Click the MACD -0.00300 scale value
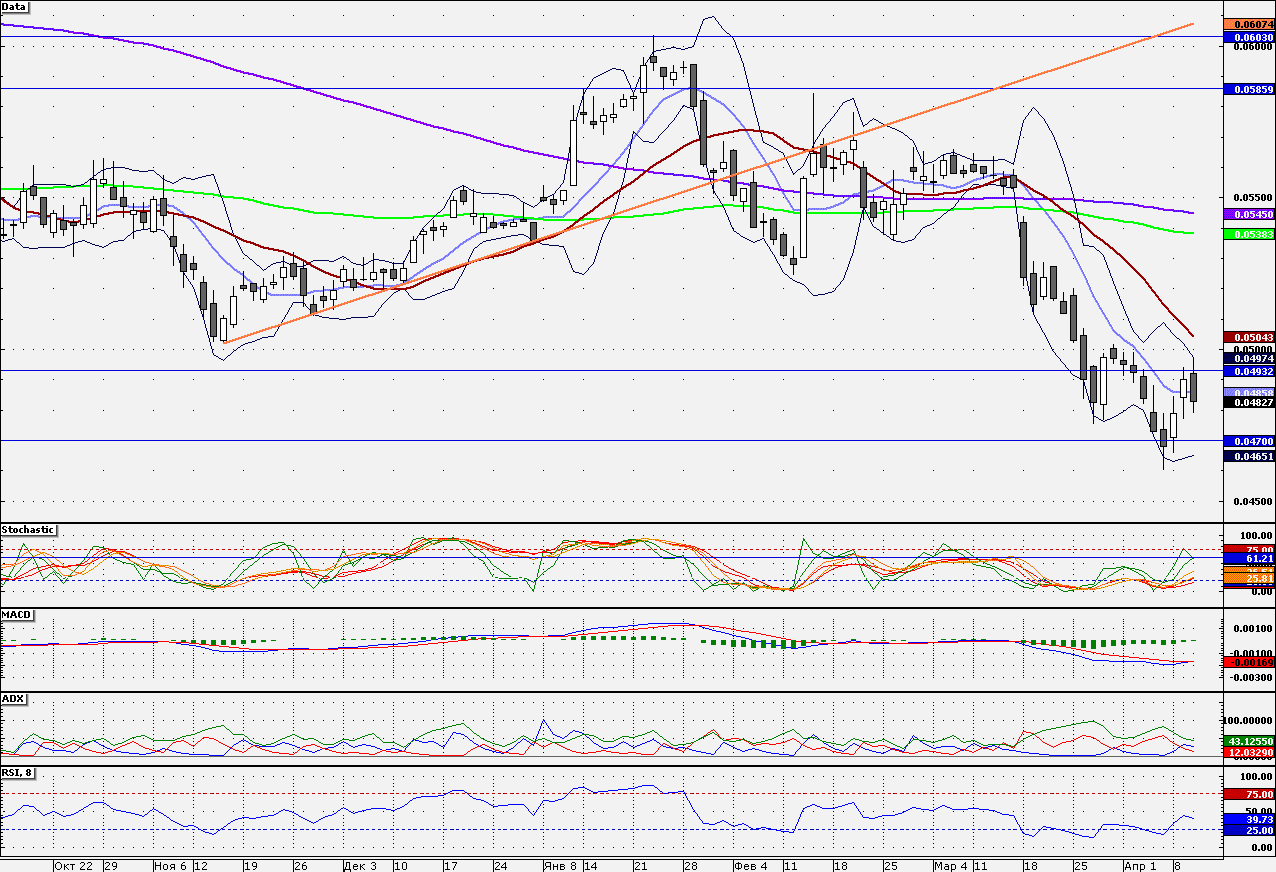1276x872 pixels. pyautogui.click(x=1252, y=677)
